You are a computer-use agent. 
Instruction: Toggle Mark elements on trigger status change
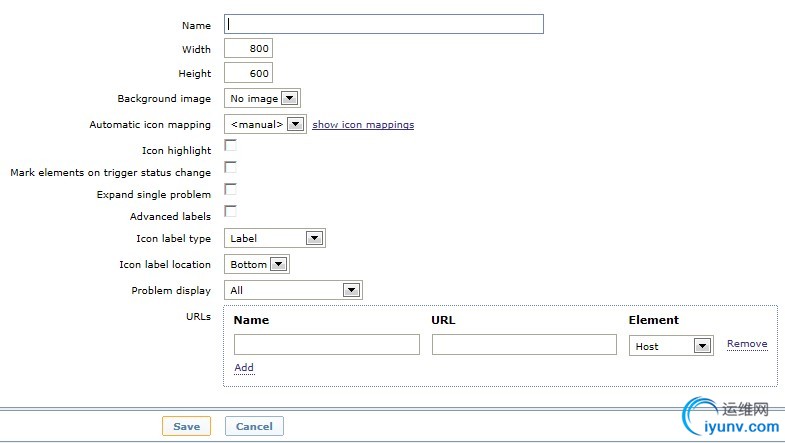230,168
